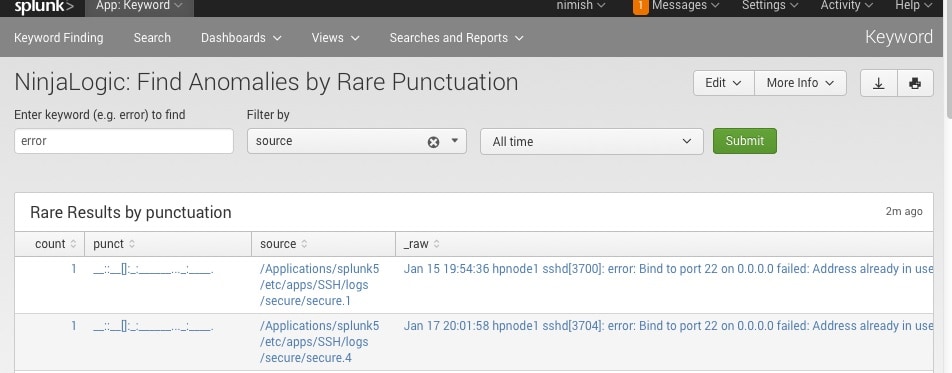Open the Edit dropdown button

pos(724,83)
